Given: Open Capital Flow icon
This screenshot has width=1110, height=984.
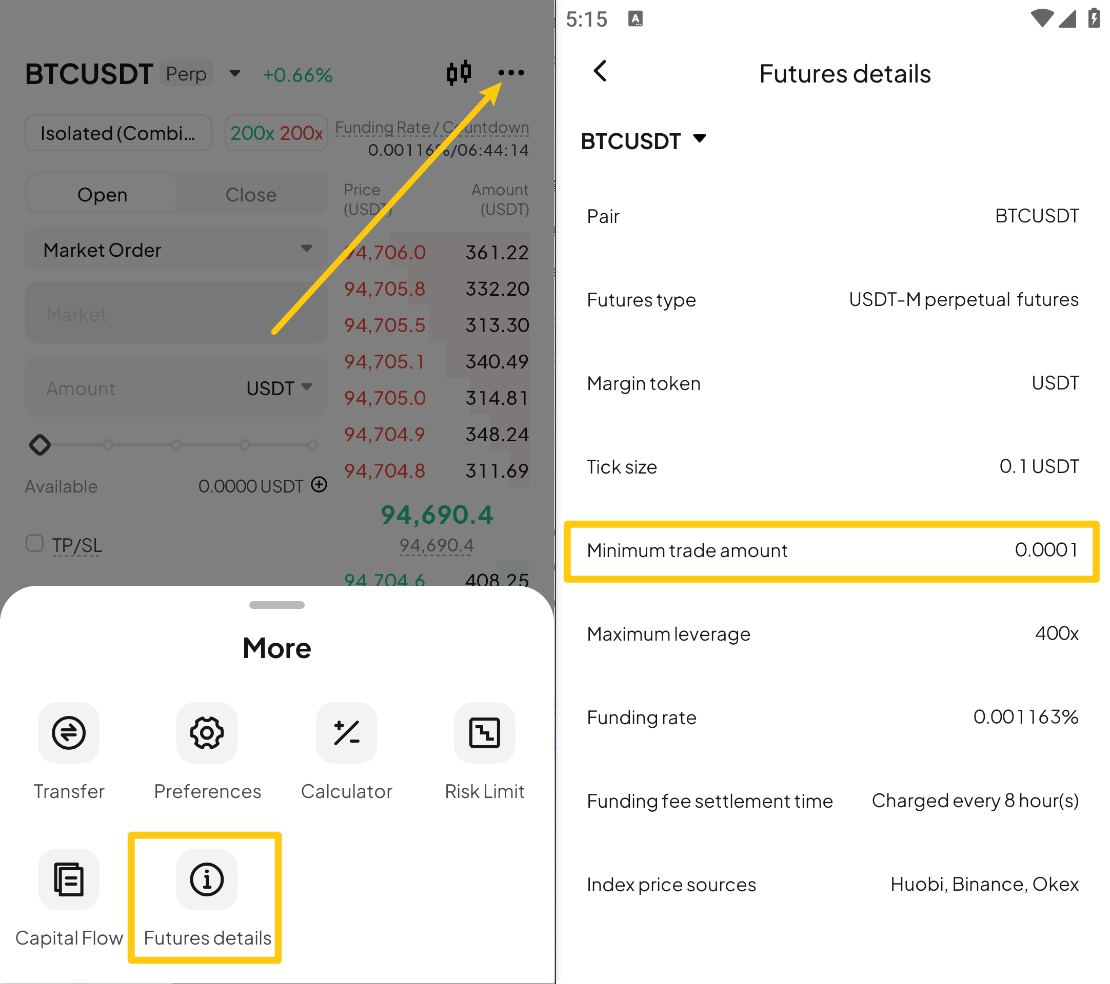Looking at the screenshot, I should (x=69, y=879).
